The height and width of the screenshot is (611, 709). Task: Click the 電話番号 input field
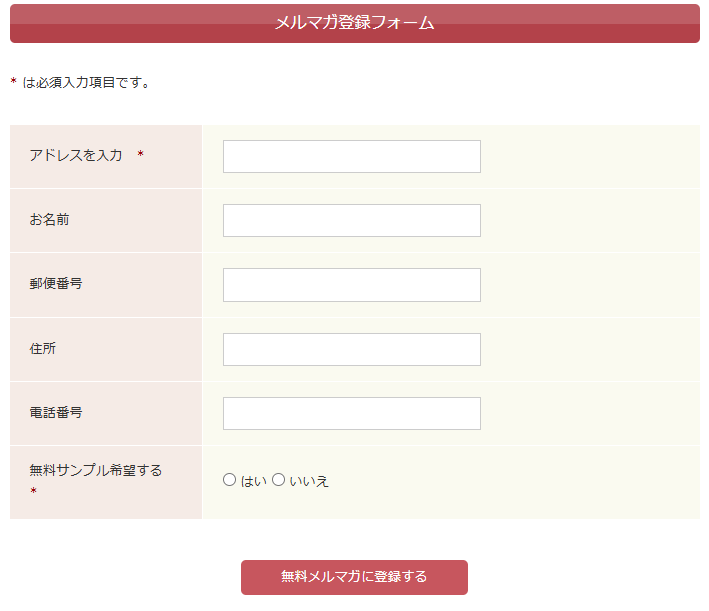[352, 413]
